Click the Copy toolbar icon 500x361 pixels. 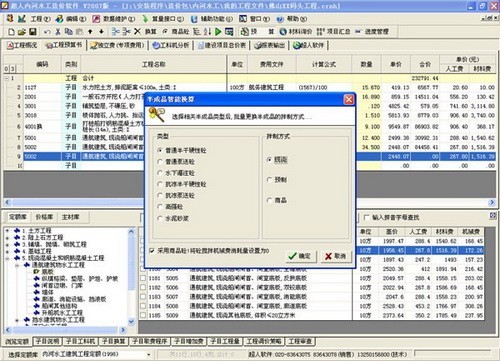[68, 32]
